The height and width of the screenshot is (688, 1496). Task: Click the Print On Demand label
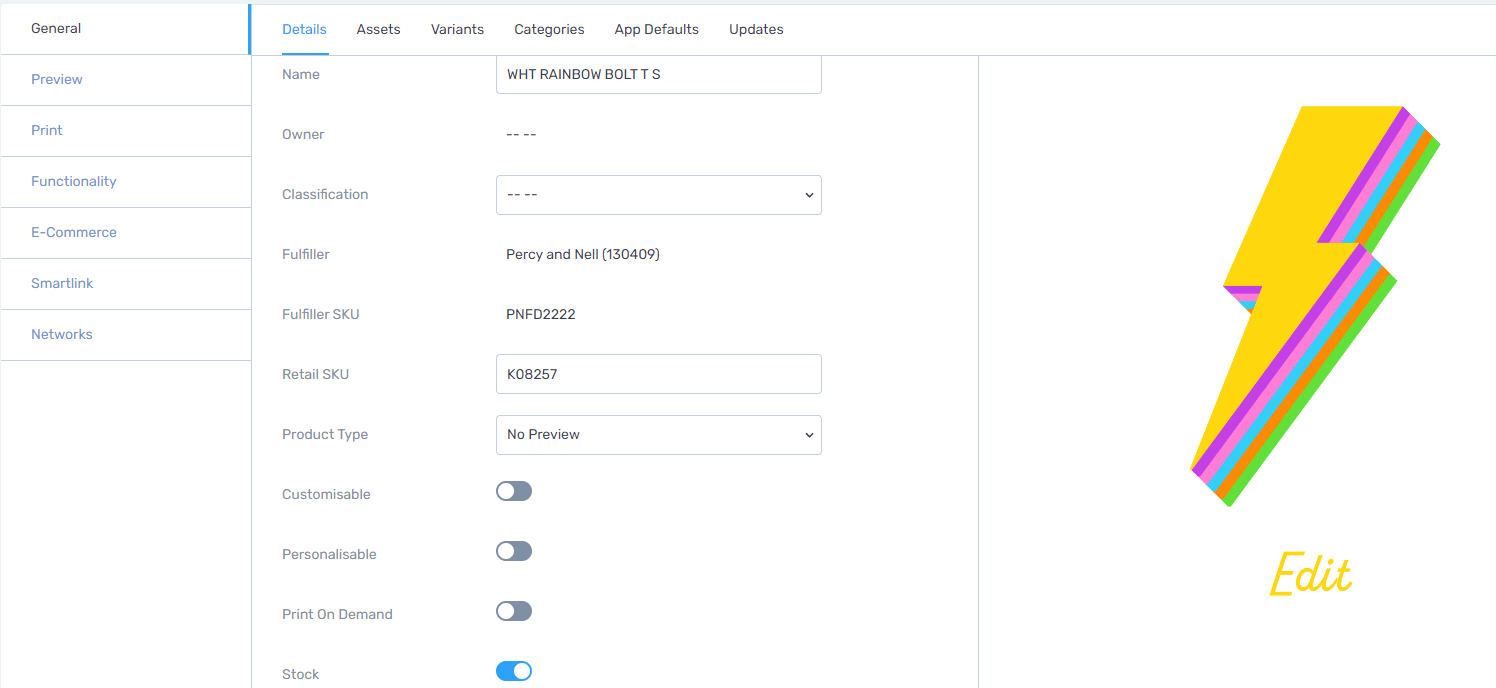coord(337,614)
